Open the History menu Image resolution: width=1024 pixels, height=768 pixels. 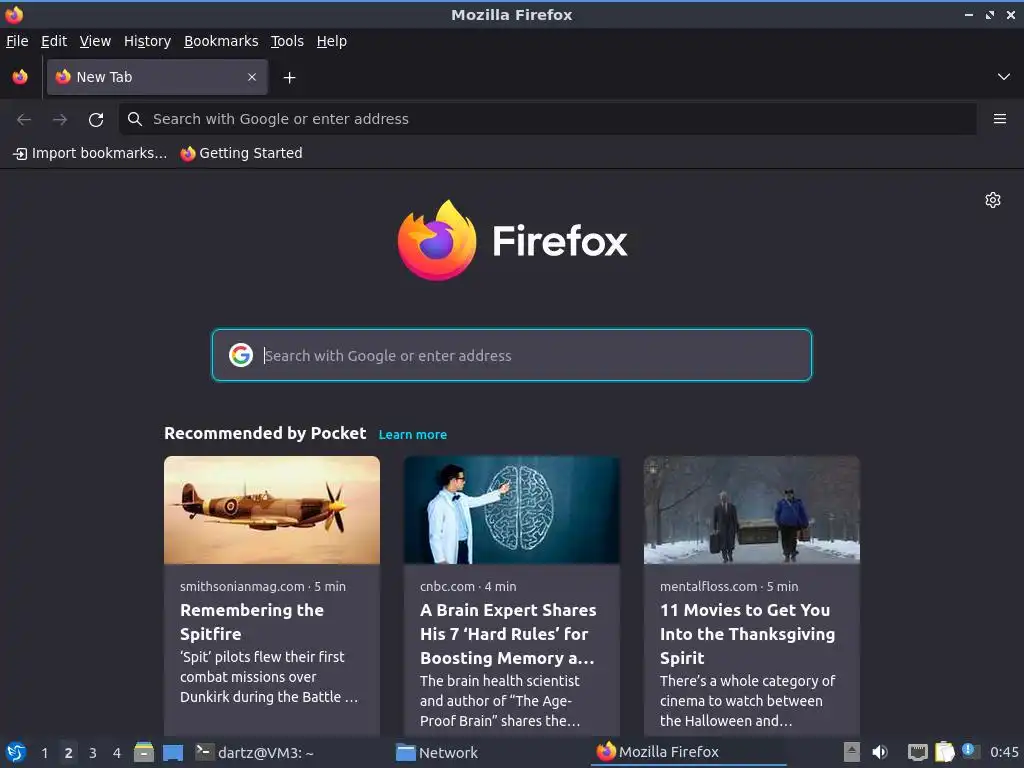point(148,41)
